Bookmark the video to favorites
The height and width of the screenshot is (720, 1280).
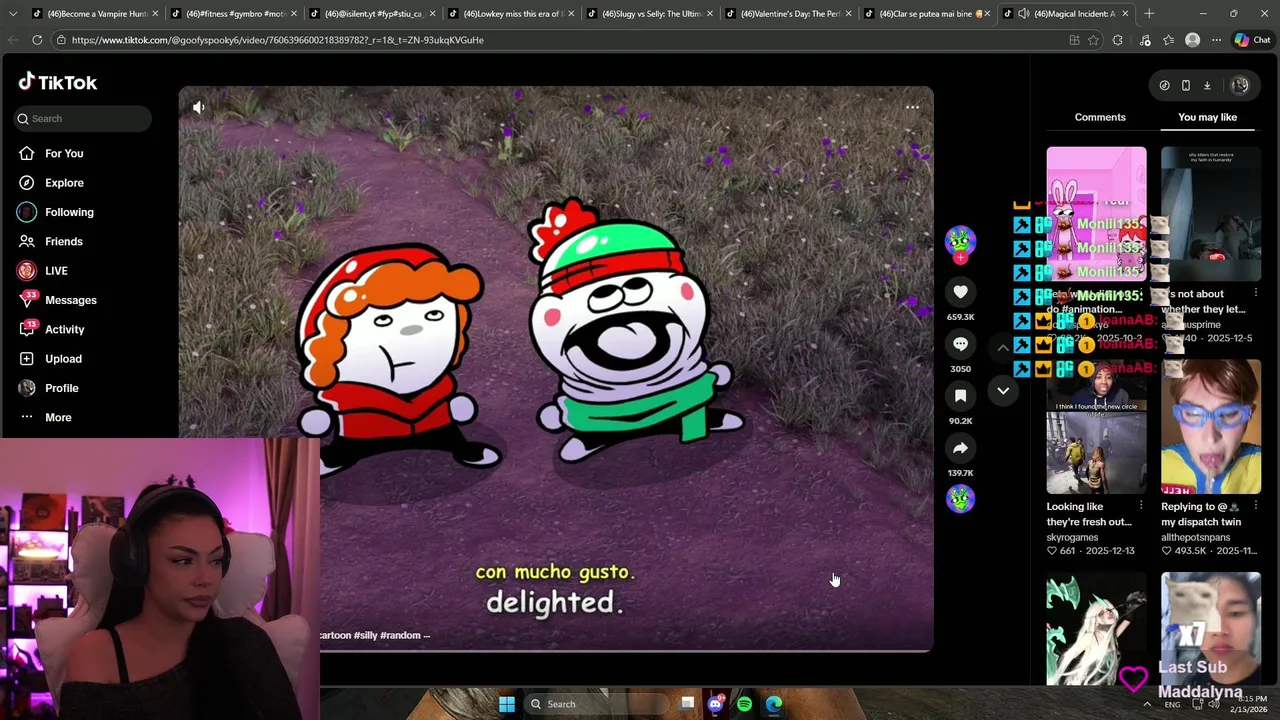pyautogui.click(x=960, y=395)
